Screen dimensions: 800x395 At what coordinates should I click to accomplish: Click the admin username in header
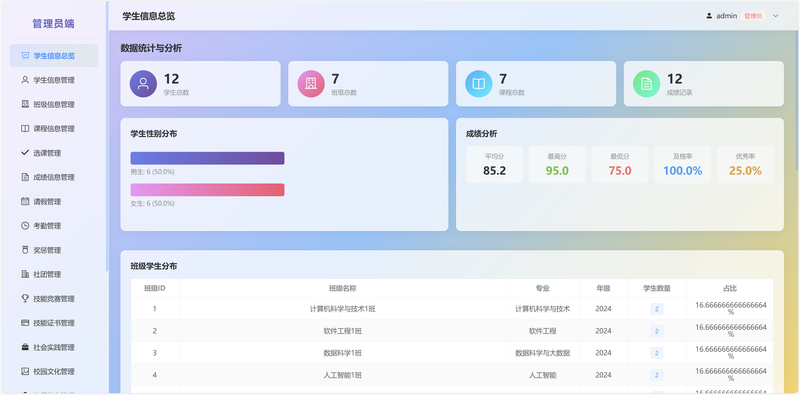tap(727, 16)
